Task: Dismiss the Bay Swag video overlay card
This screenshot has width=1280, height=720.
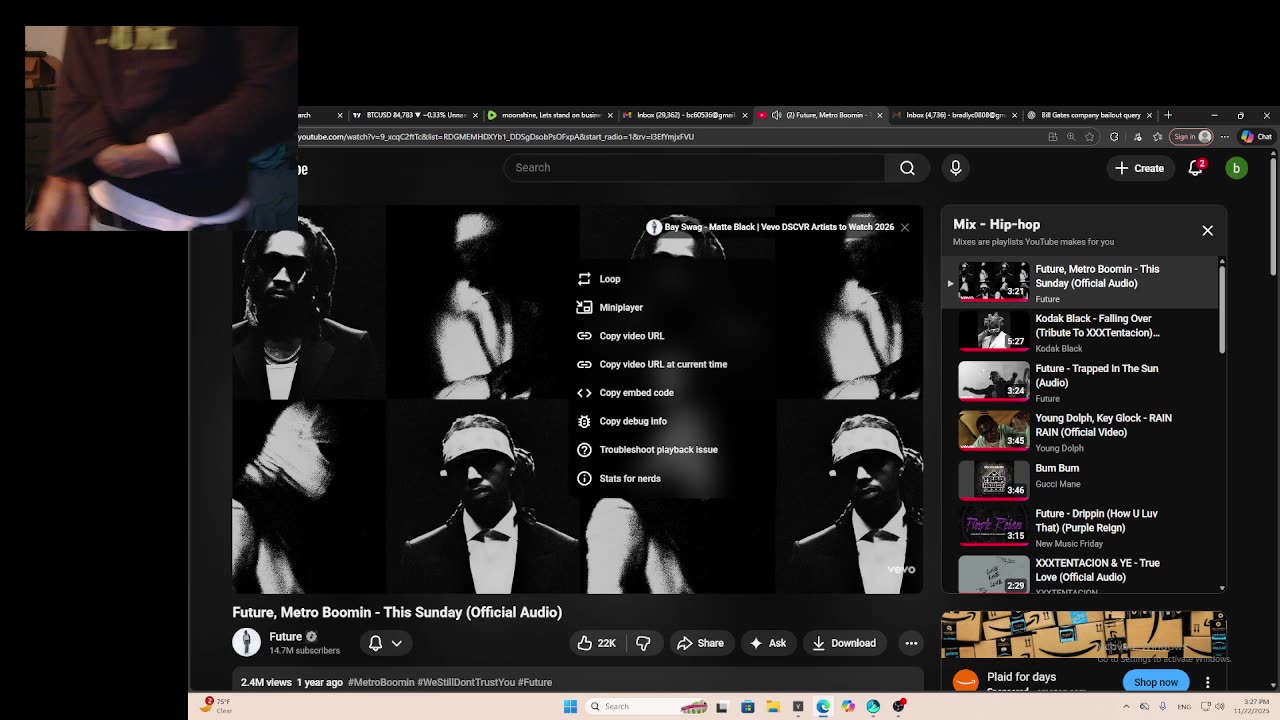Action: (904, 227)
